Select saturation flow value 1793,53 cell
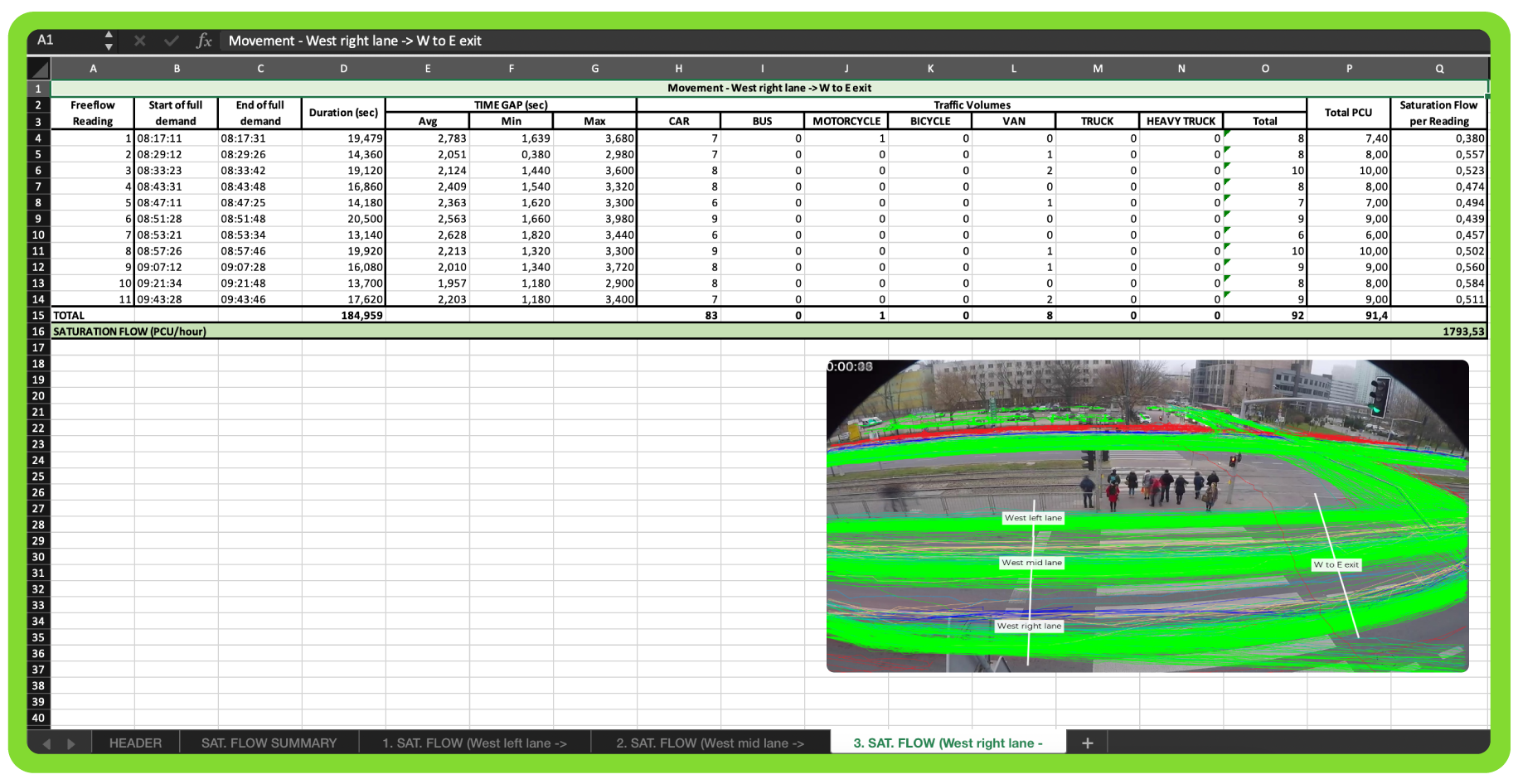 point(1438,332)
